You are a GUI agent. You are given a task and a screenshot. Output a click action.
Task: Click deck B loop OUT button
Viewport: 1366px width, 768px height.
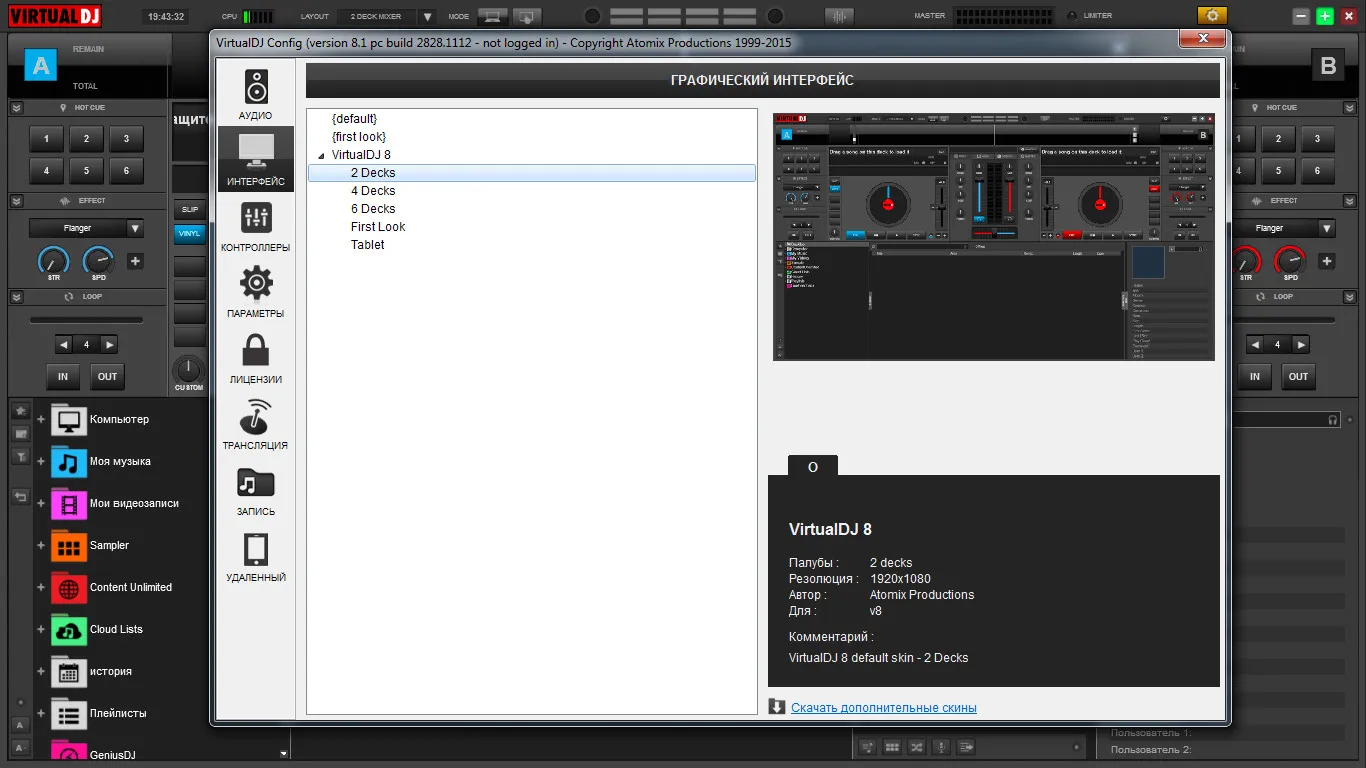(1298, 377)
